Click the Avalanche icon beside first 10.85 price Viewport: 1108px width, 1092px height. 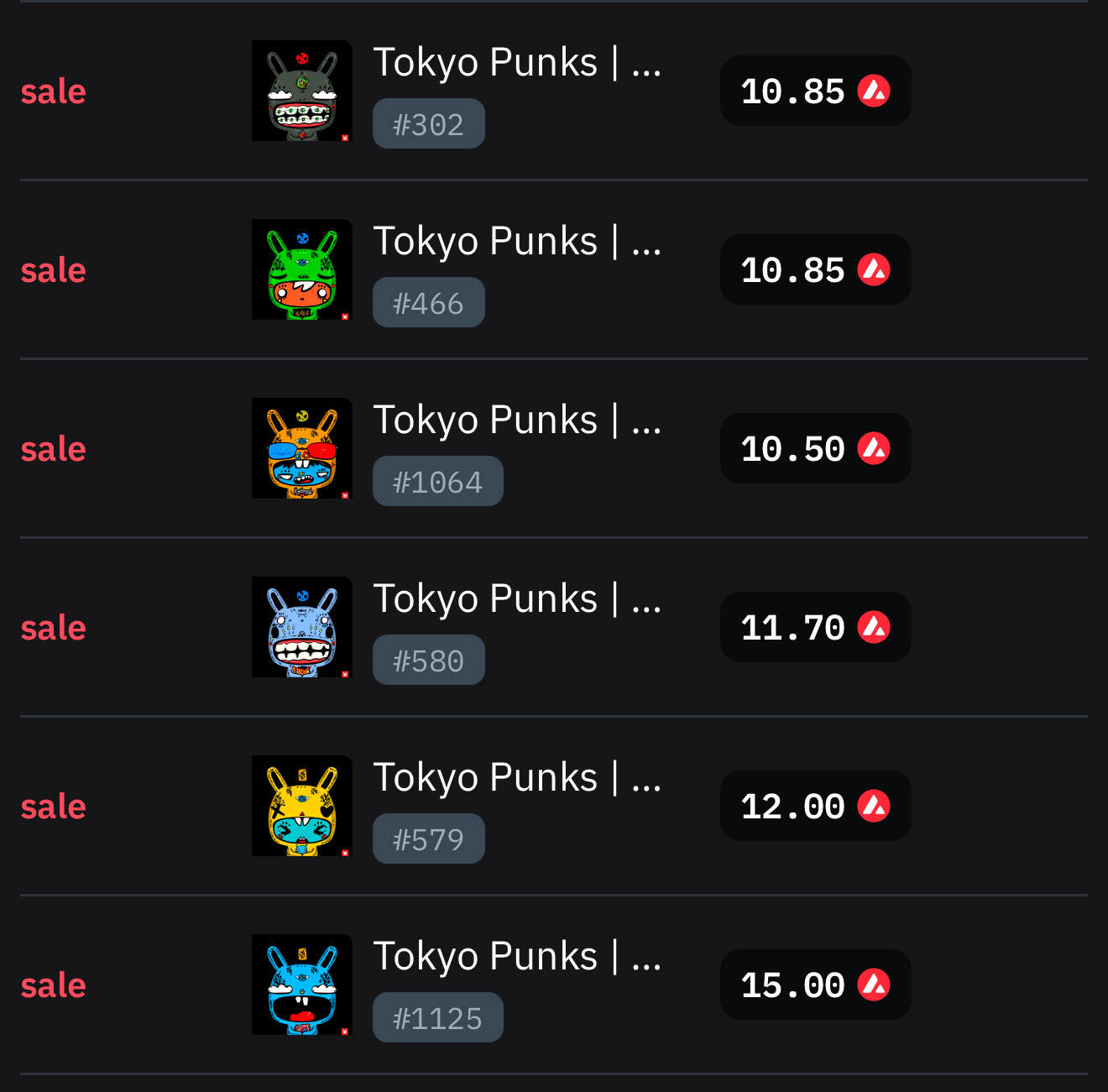[x=874, y=91]
